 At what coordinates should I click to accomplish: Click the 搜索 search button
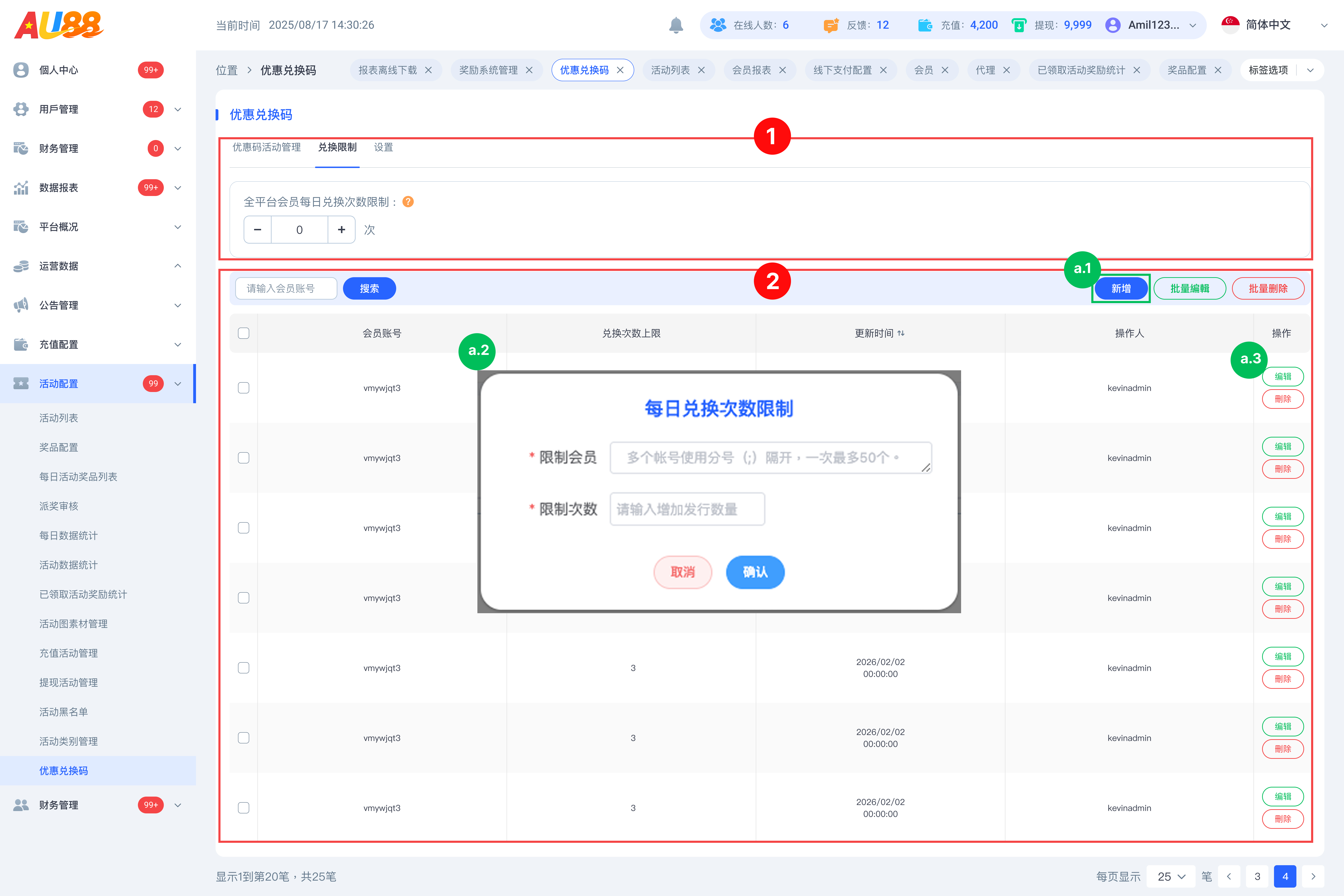pyautogui.click(x=369, y=288)
